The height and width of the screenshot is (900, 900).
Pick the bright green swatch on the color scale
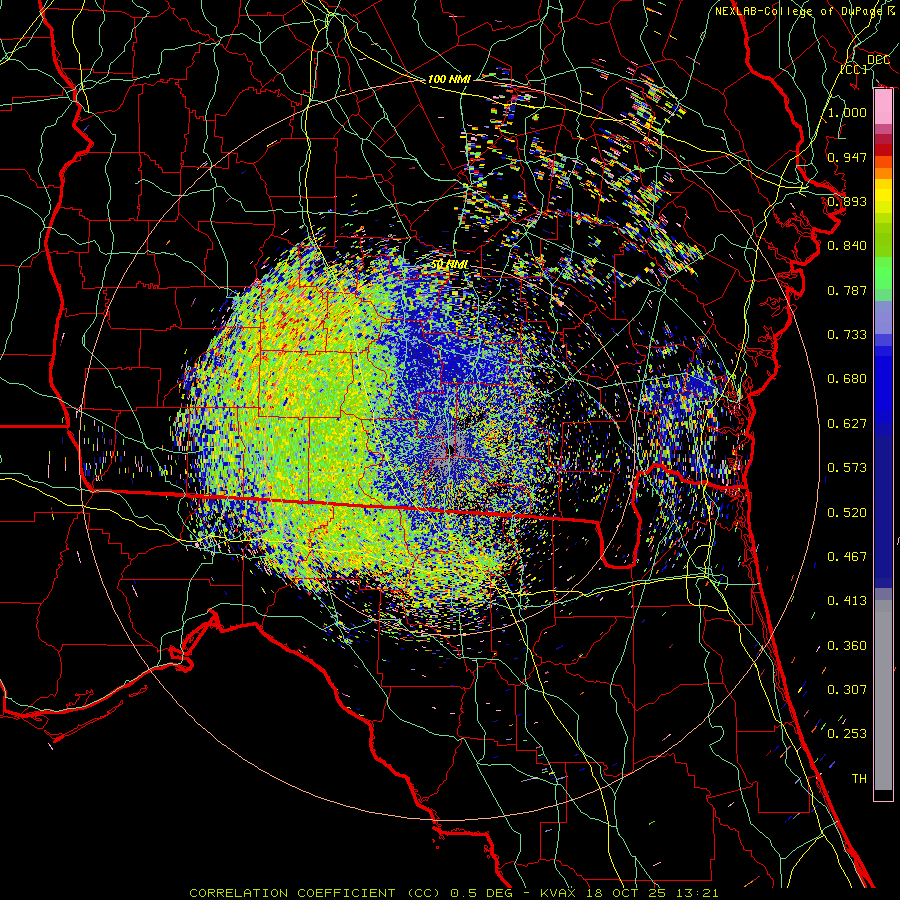pos(883,273)
